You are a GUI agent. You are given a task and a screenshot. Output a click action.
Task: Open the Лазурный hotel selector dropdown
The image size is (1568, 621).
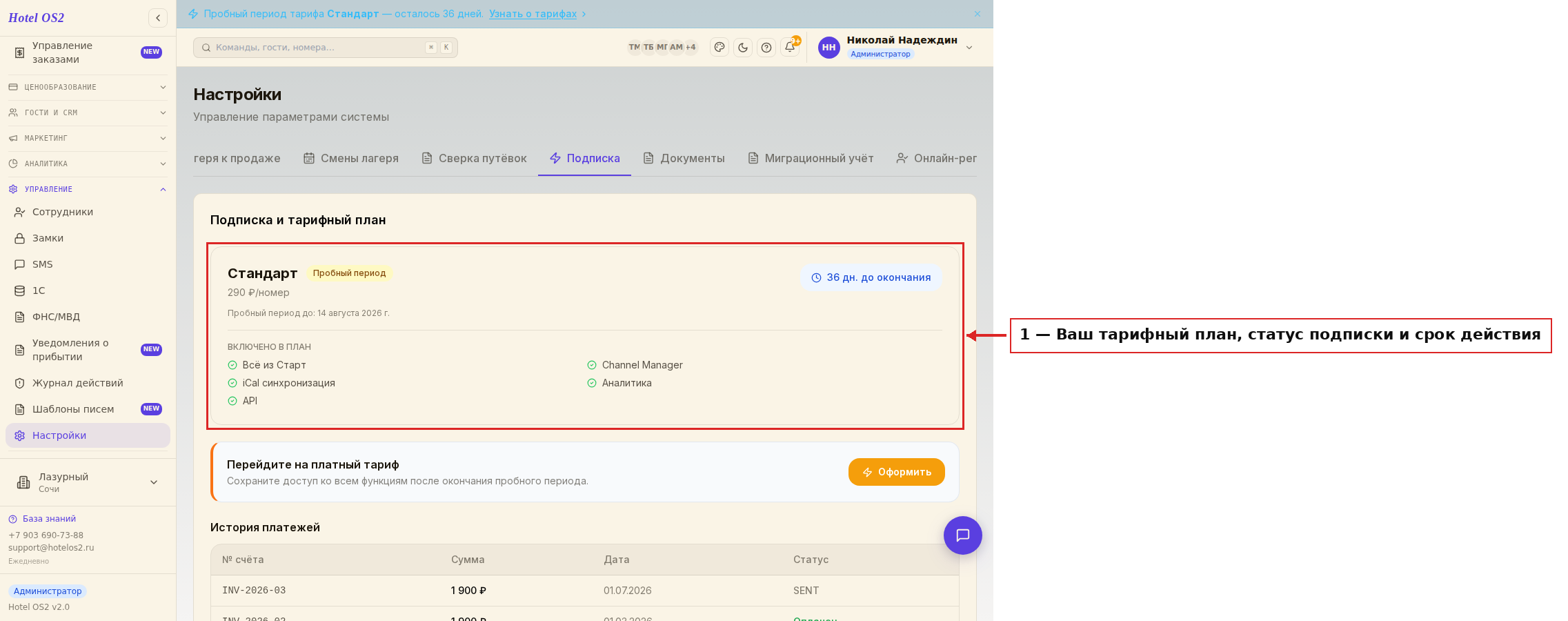(x=88, y=482)
